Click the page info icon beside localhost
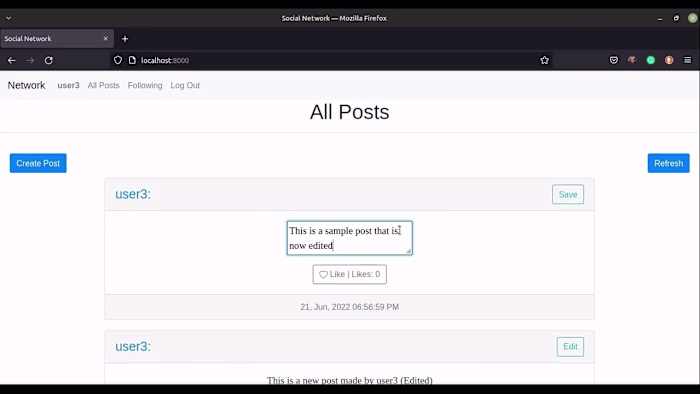Image resolution: width=700 pixels, height=394 pixels. pos(132,60)
